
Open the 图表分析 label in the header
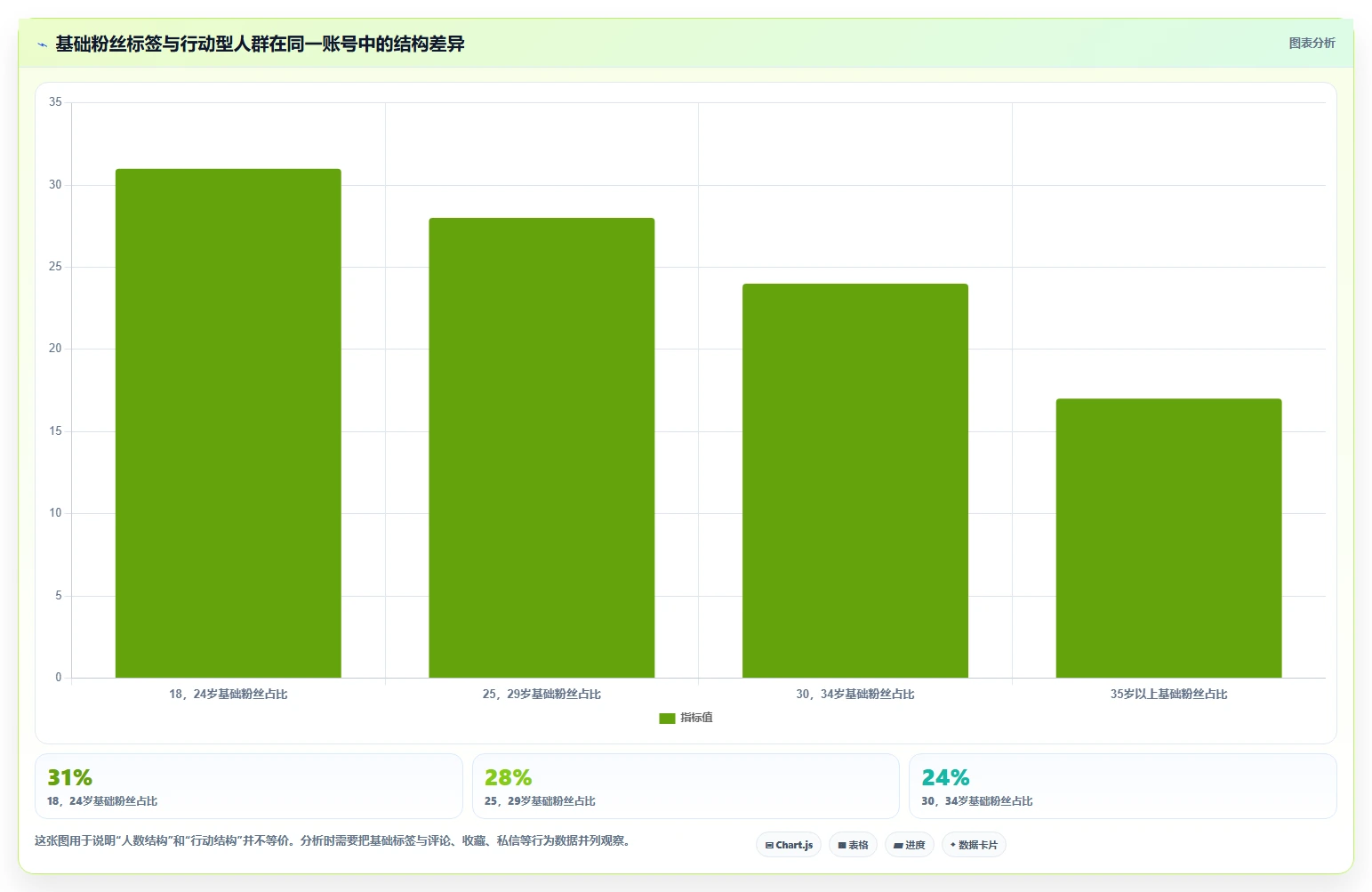(x=1312, y=43)
